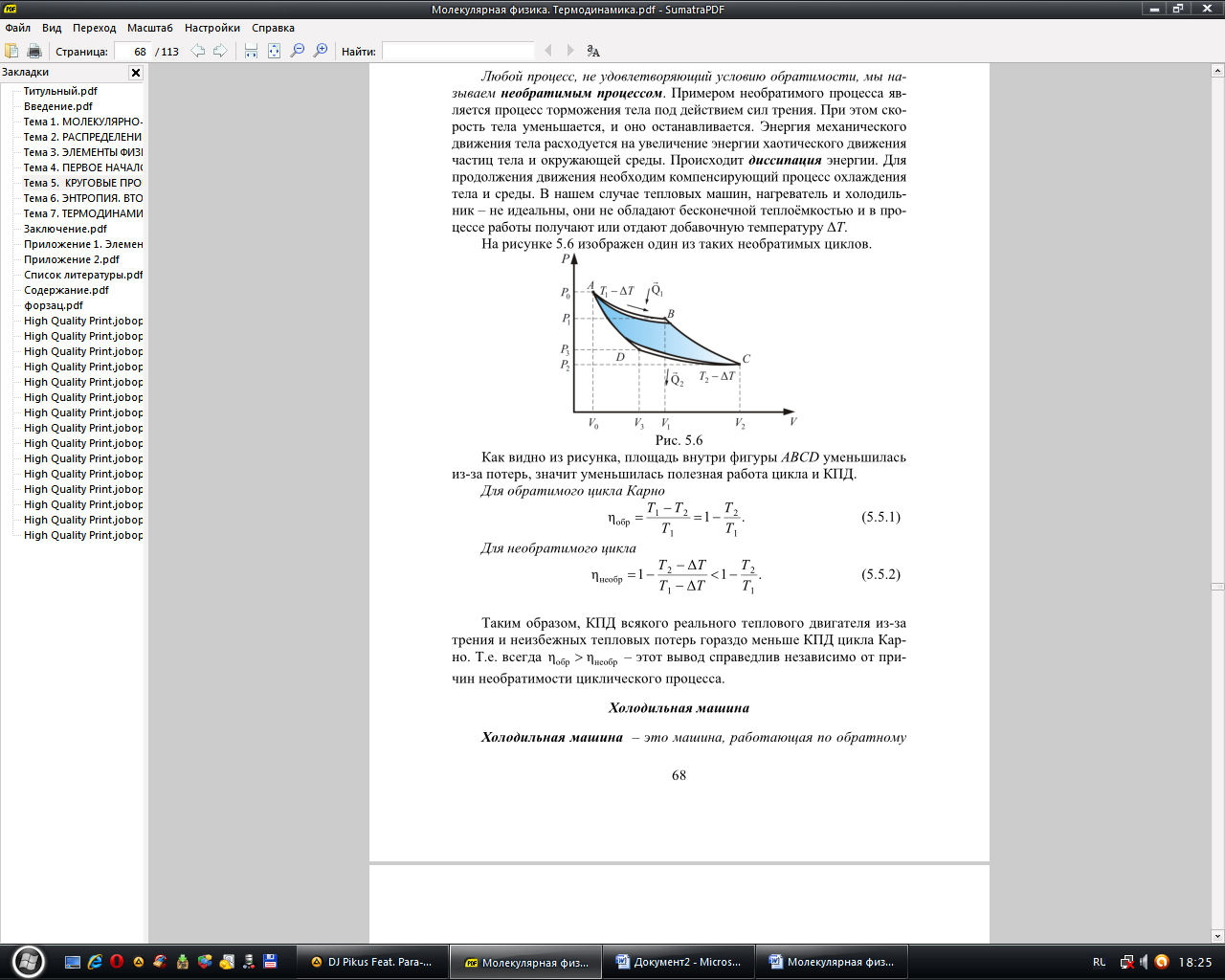
Task: Open the Windows Start orb
Action: click(28, 961)
